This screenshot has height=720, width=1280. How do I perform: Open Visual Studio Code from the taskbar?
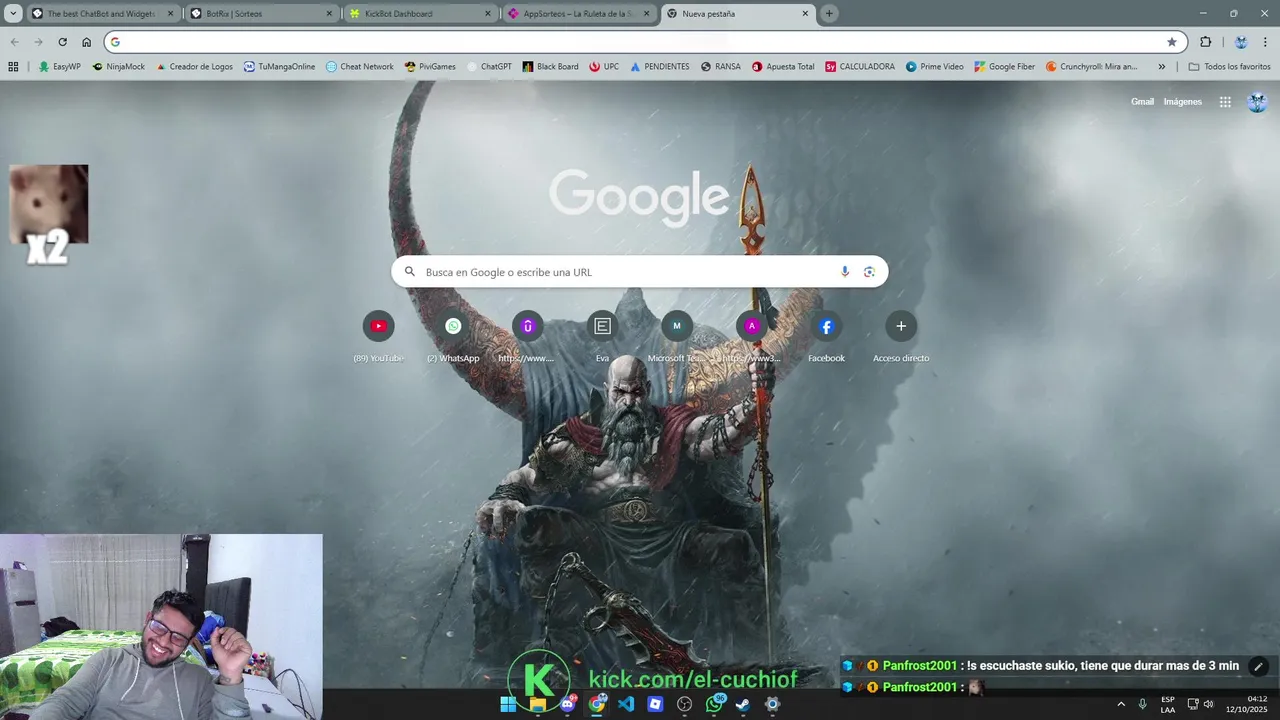626,704
